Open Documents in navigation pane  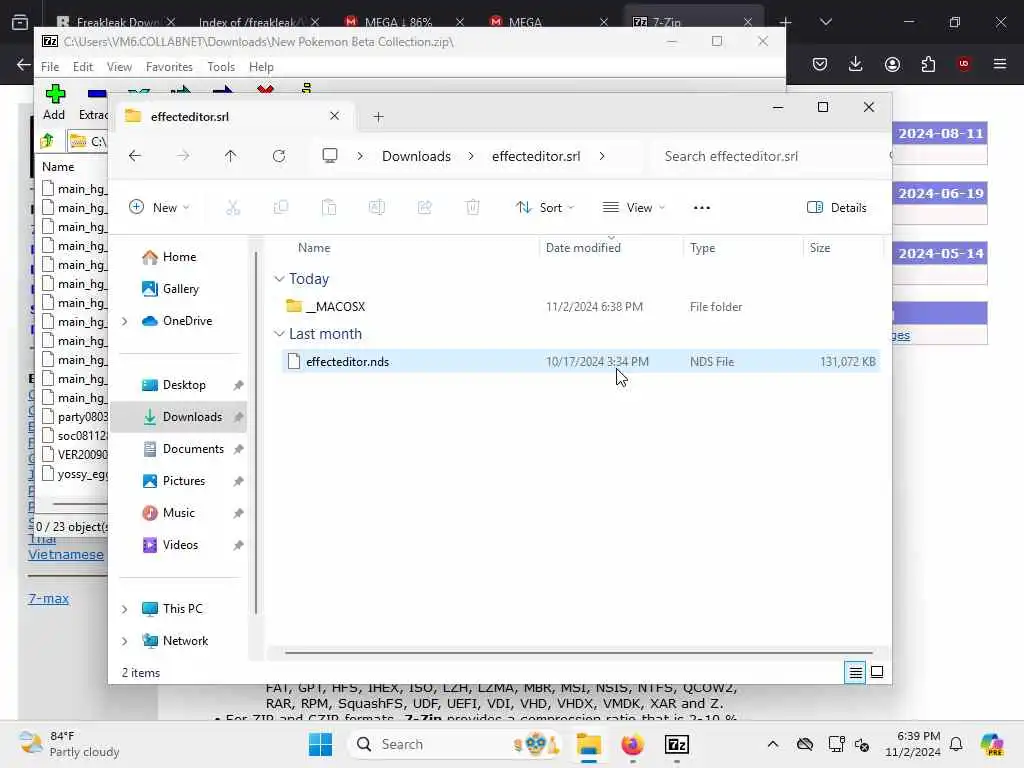coord(193,449)
